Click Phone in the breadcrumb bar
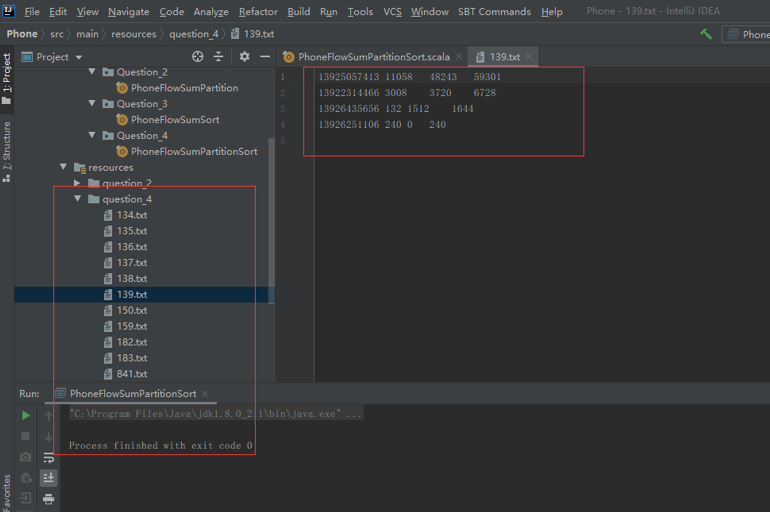This screenshot has width=770, height=512. [x=22, y=34]
